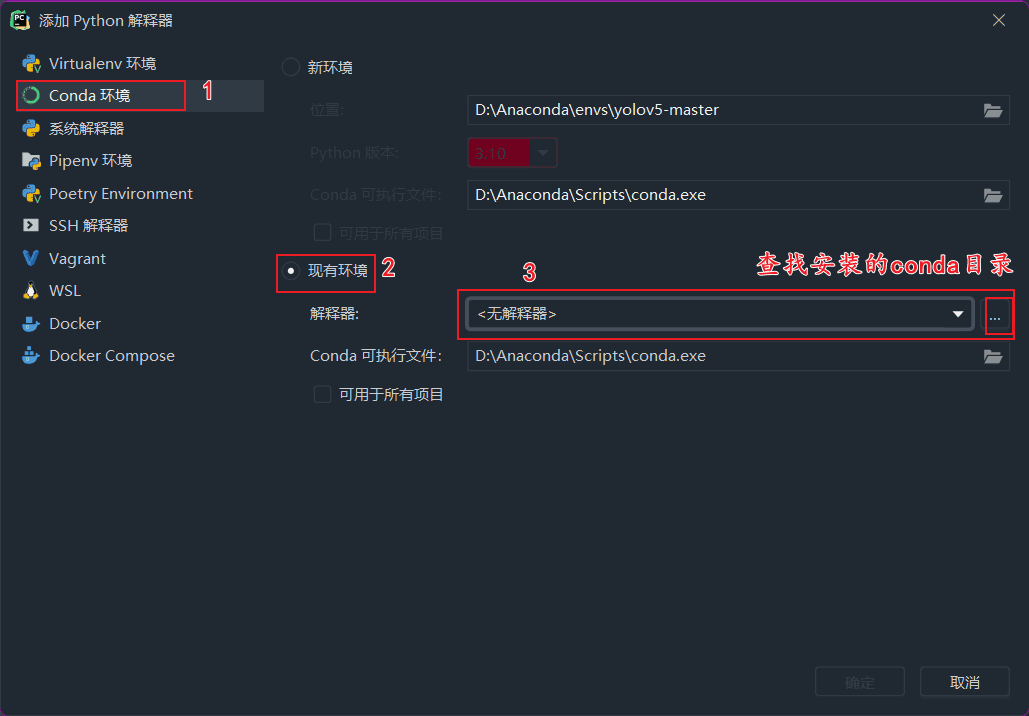
Task: Click the Virtualenv 环境 Python icon
Action: (31, 64)
